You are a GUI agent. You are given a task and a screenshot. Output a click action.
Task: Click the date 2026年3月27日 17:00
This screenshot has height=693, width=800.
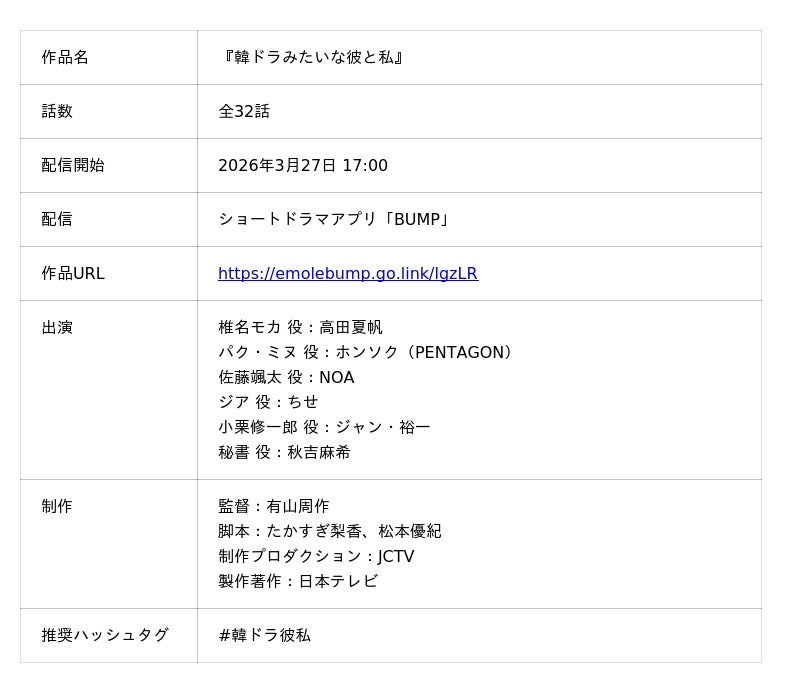click(302, 166)
